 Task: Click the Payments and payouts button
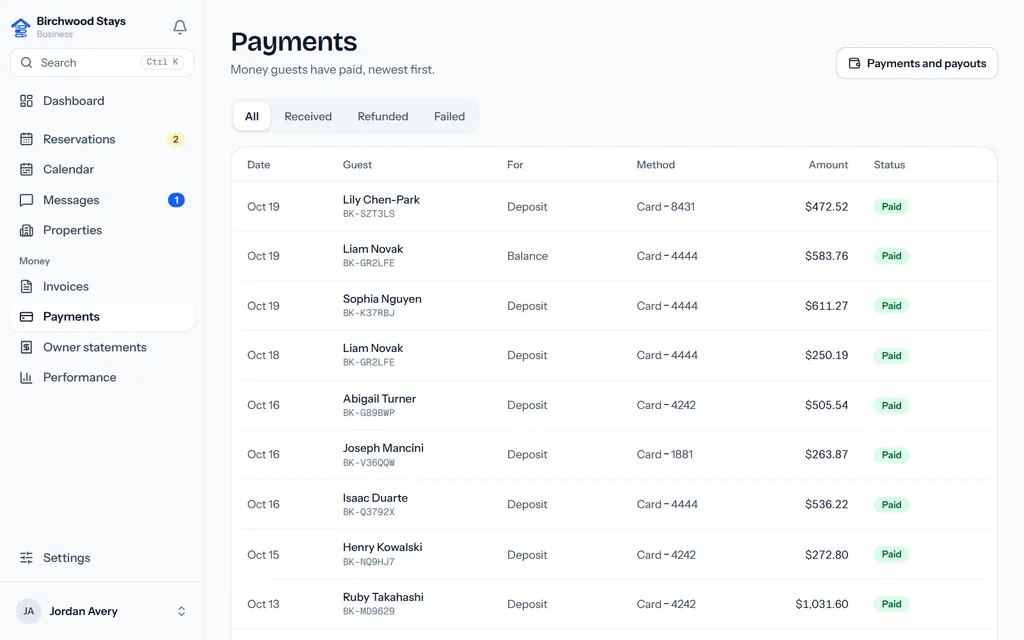click(917, 63)
